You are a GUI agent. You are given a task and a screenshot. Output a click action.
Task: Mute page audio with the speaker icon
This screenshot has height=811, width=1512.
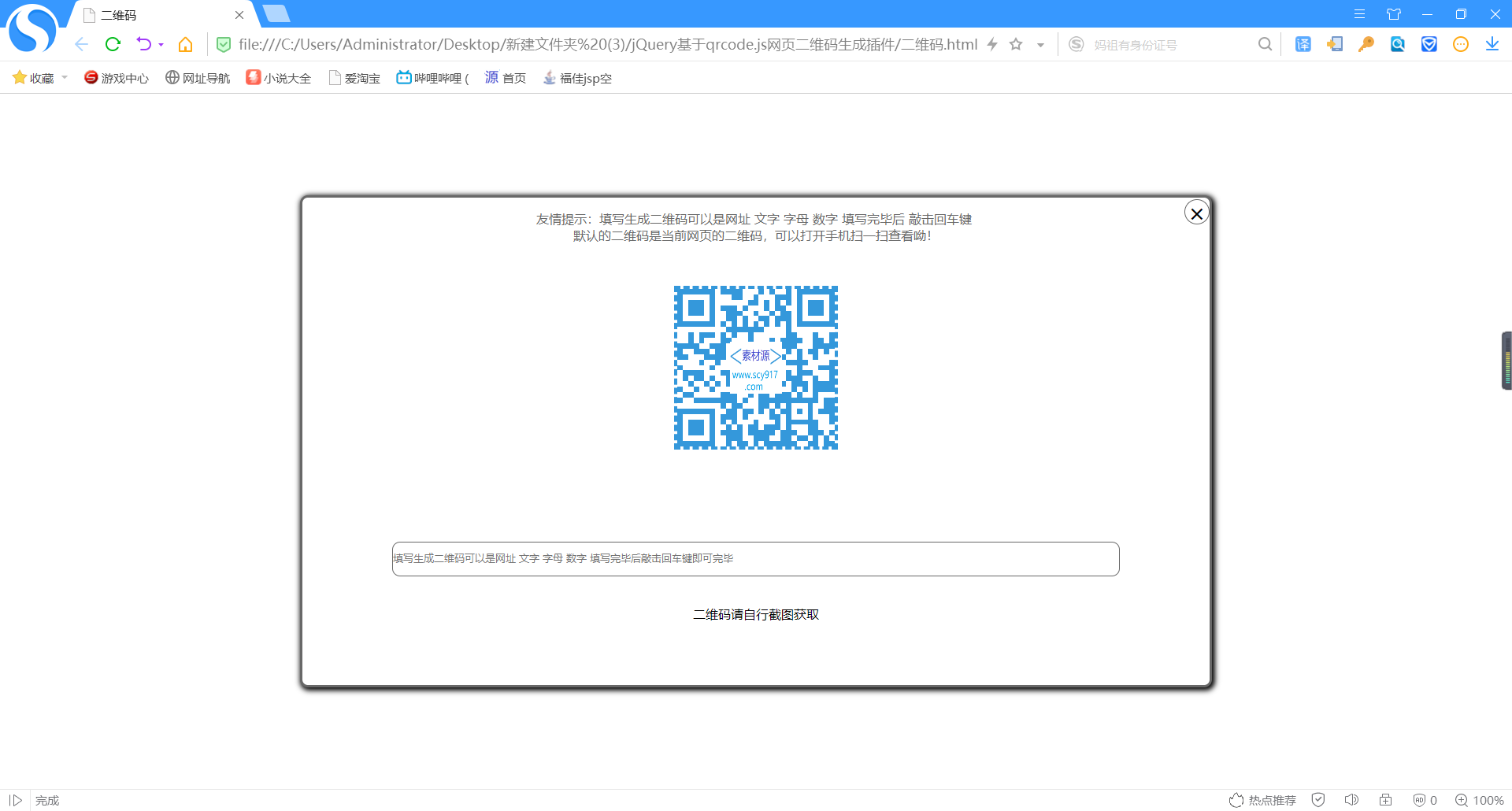pos(1352,800)
